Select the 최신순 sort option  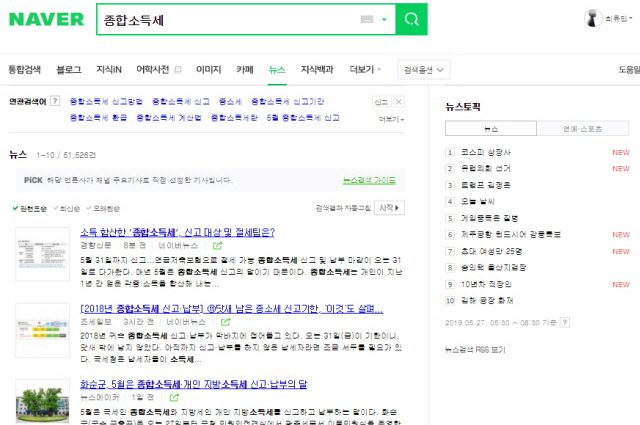[x=69, y=208]
